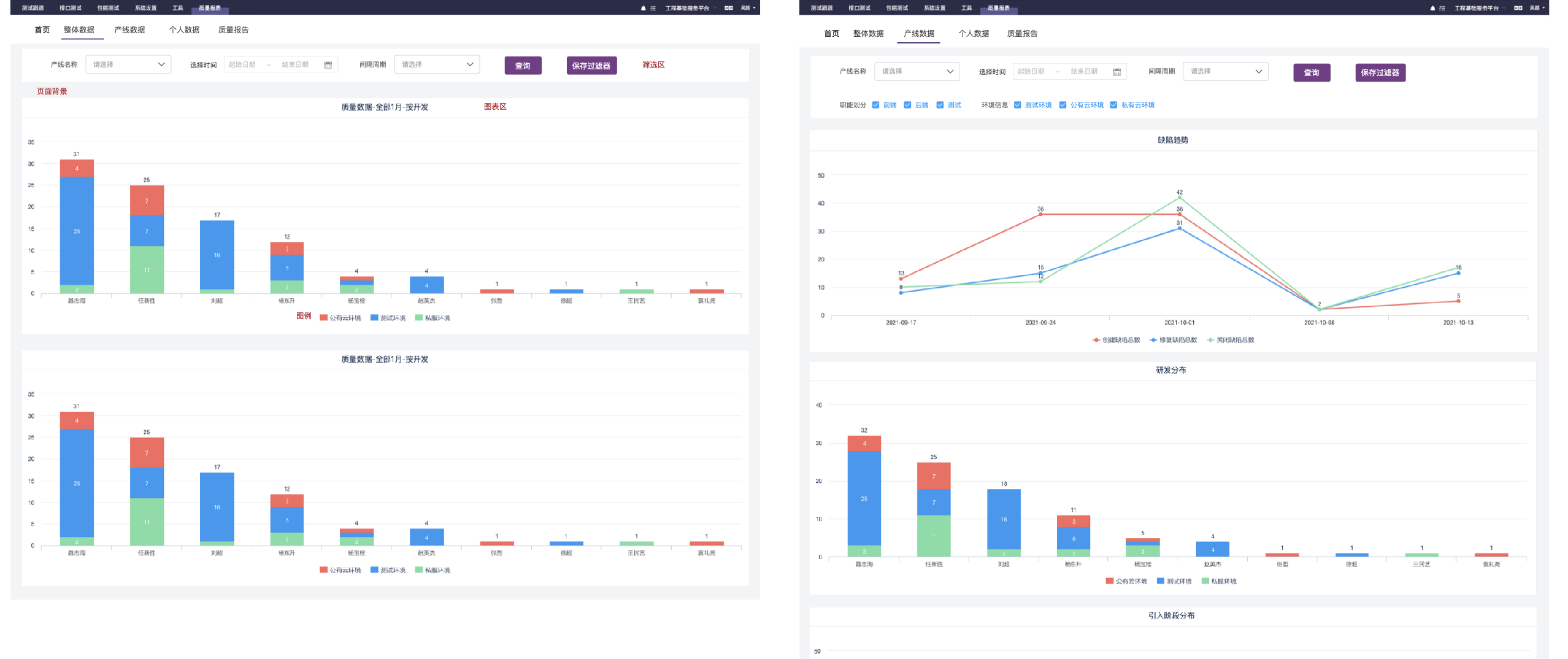Open 系统设置 menu in right page navbar
This screenshot has width=1568, height=659.
click(934, 8)
